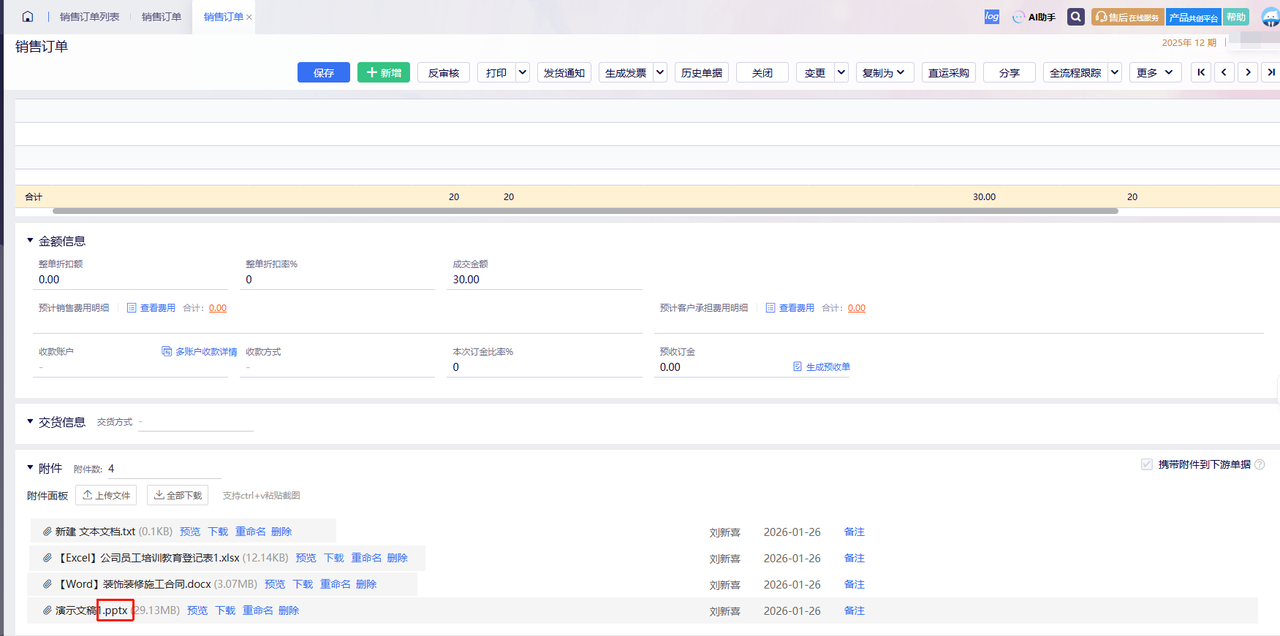Viewport: 1280px width, 636px height.
Task: Click 全部下载 button
Action: 178,495
